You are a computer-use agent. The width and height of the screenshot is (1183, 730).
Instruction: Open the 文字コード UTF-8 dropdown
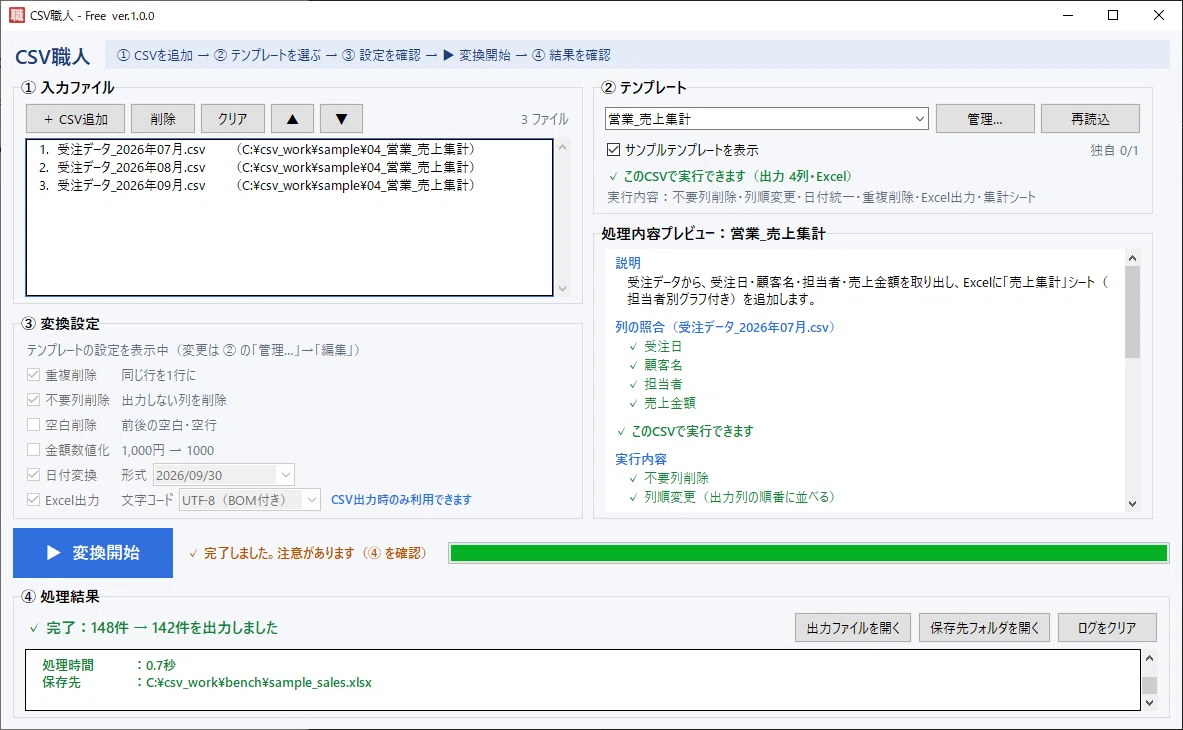click(x=250, y=500)
